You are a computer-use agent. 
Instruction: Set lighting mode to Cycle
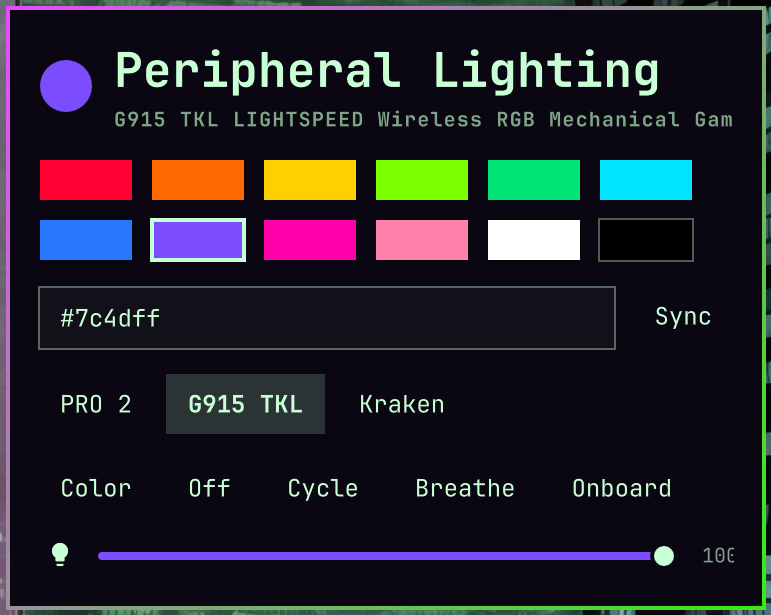click(x=323, y=488)
